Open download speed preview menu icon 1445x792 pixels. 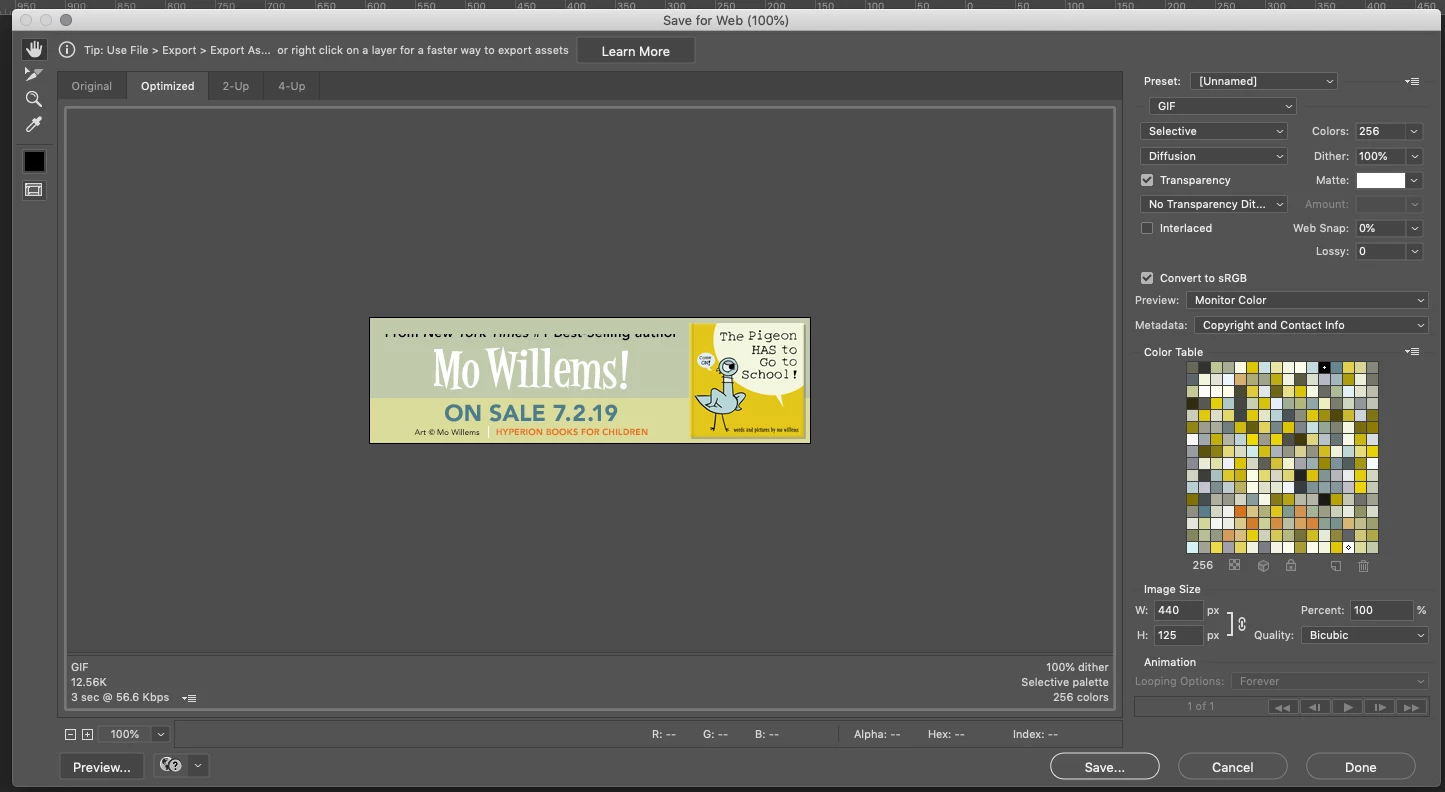click(x=190, y=698)
